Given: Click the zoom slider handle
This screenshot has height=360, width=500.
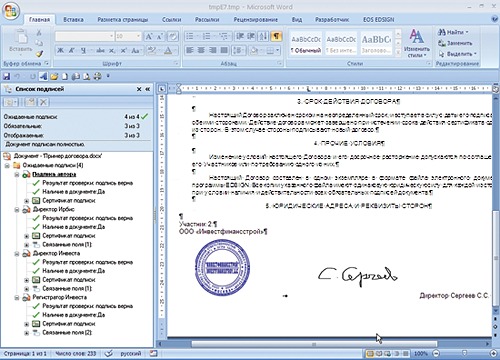Looking at the screenshot, I should click(464, 353).
